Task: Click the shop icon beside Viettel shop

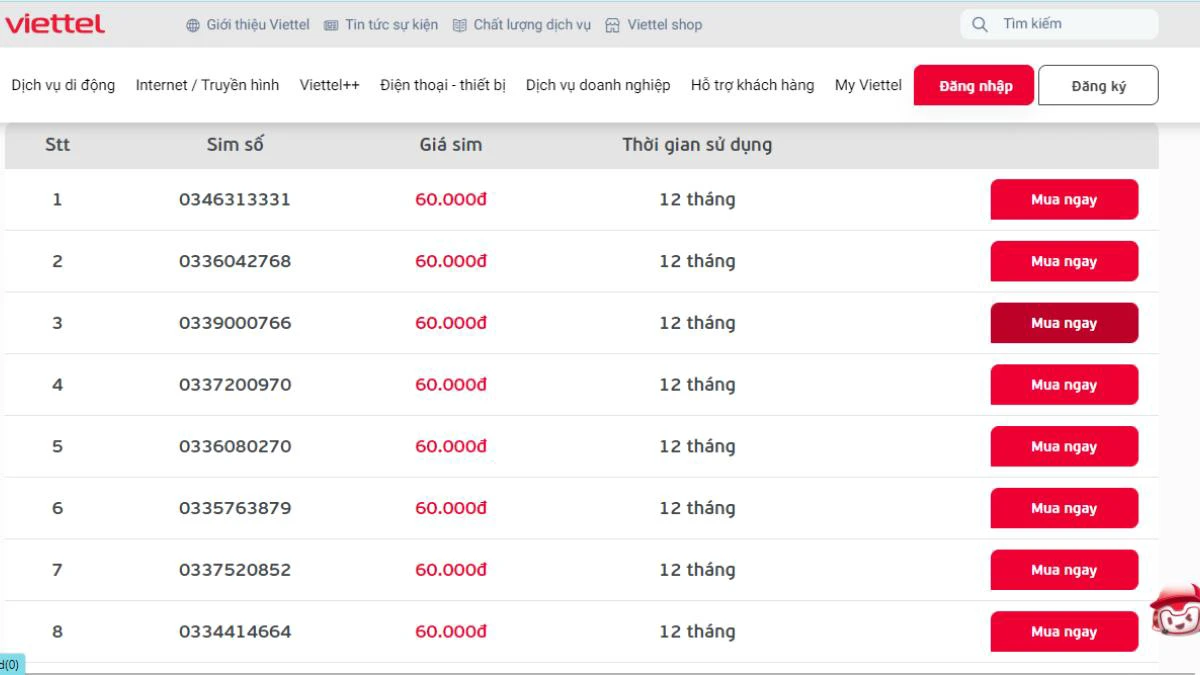Action: 613,25
